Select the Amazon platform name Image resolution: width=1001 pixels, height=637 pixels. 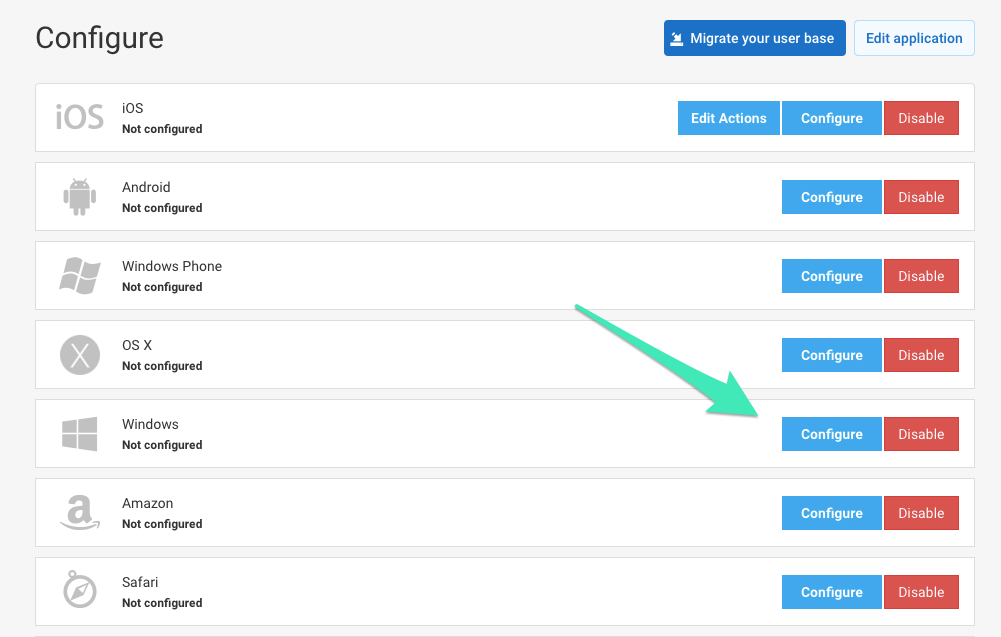(147, 503)
